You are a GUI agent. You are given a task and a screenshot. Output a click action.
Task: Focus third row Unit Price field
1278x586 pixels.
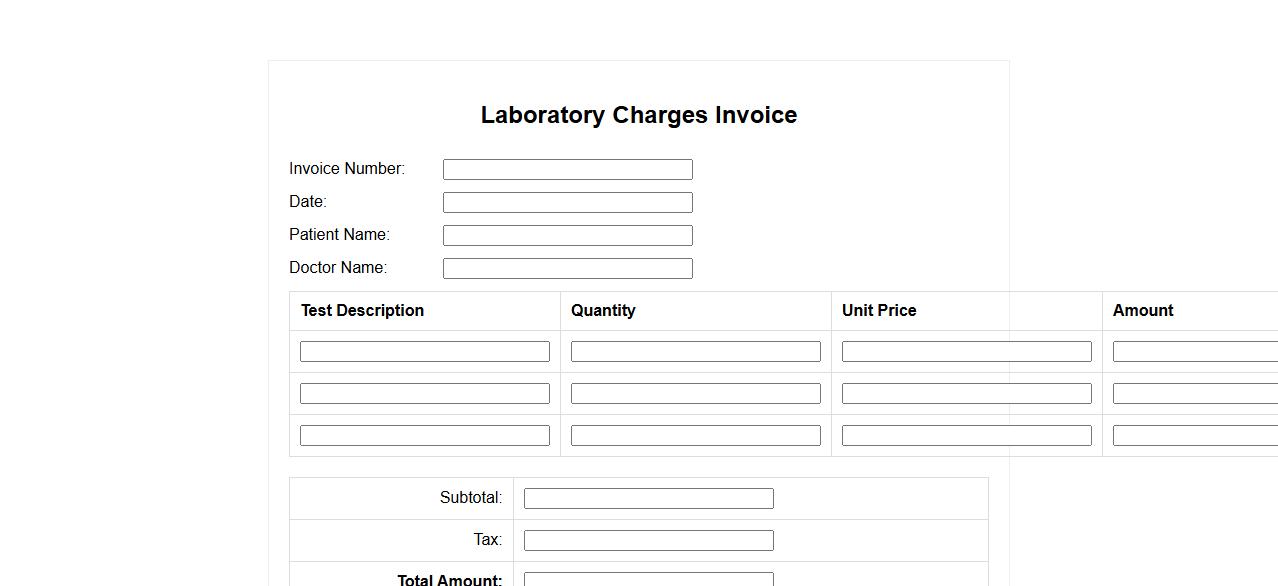click(966, 435)
